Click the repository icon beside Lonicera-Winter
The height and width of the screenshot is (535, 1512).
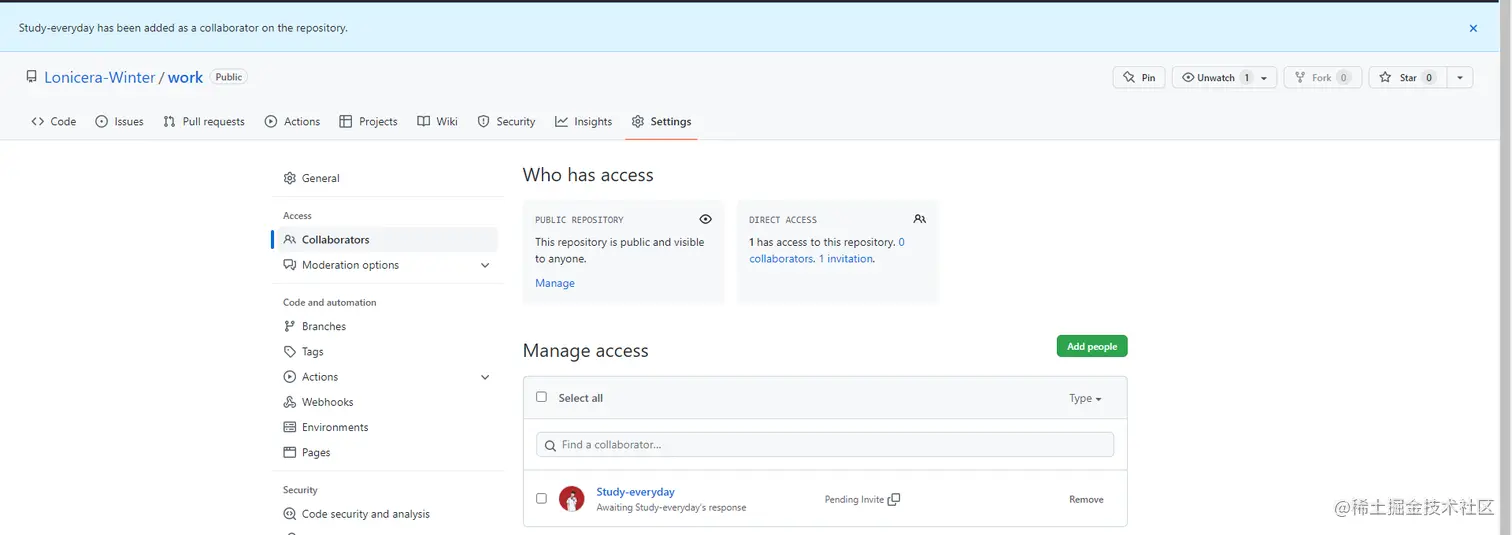pos(32,77)
